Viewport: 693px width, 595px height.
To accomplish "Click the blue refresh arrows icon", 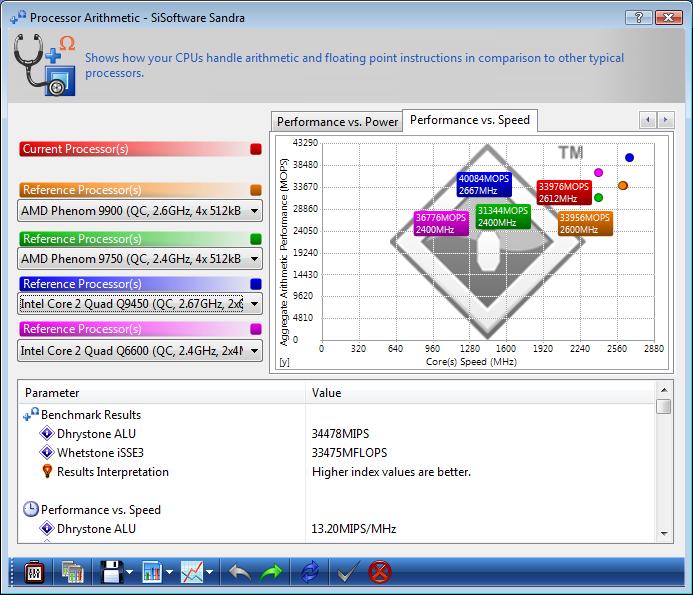I will point(310,573).
